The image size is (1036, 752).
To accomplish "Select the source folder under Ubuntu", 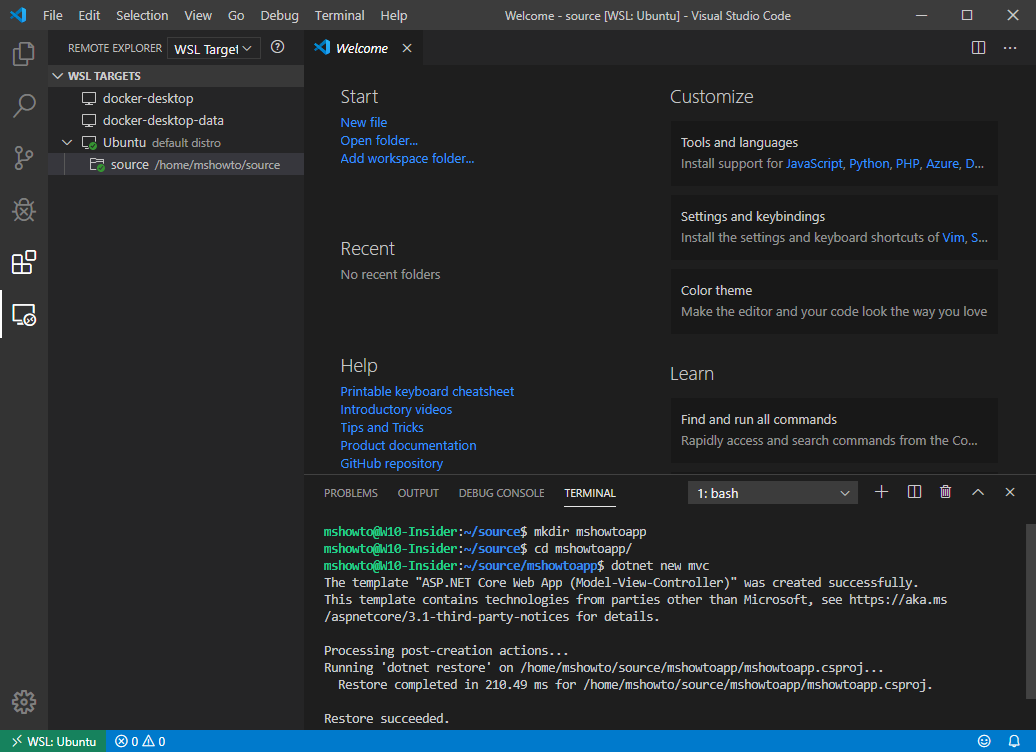I will click(176, 165).
